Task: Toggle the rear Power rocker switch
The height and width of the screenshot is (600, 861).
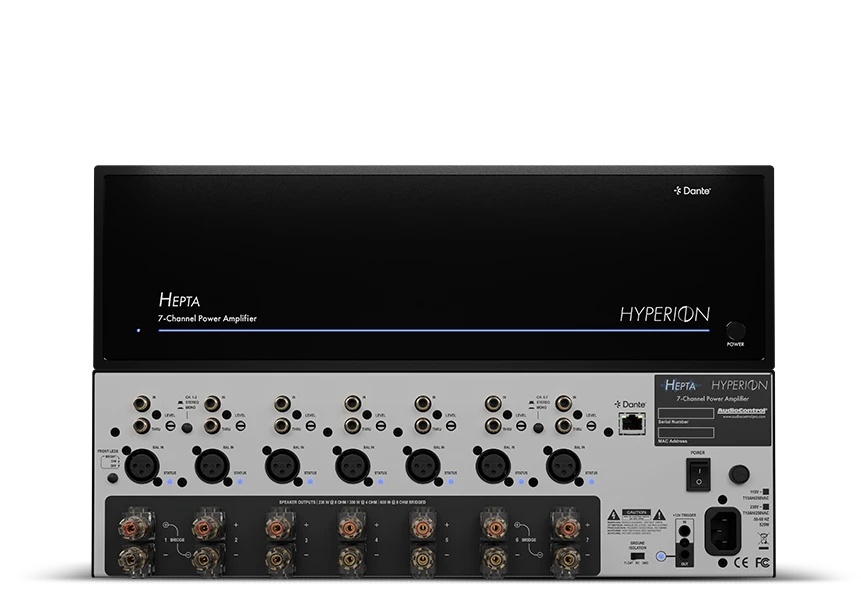Action: coord(698,475)
